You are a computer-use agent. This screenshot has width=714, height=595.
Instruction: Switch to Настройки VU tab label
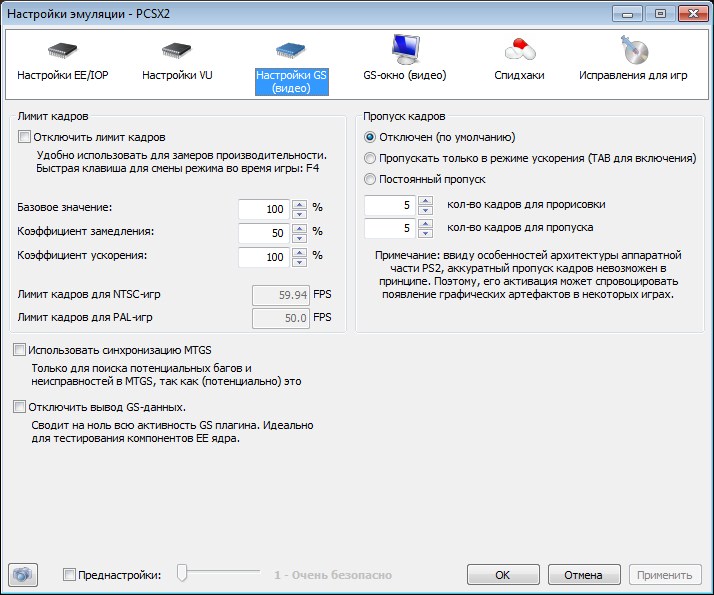(x=177, y=75)
